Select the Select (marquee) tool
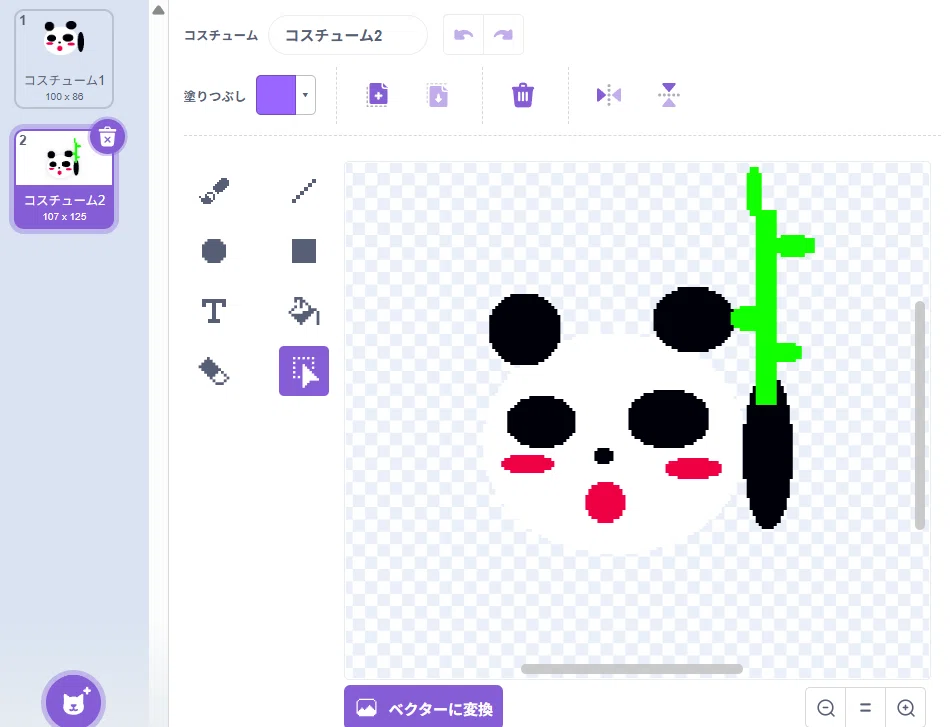The image size is (950, 727). click(304, 371)
